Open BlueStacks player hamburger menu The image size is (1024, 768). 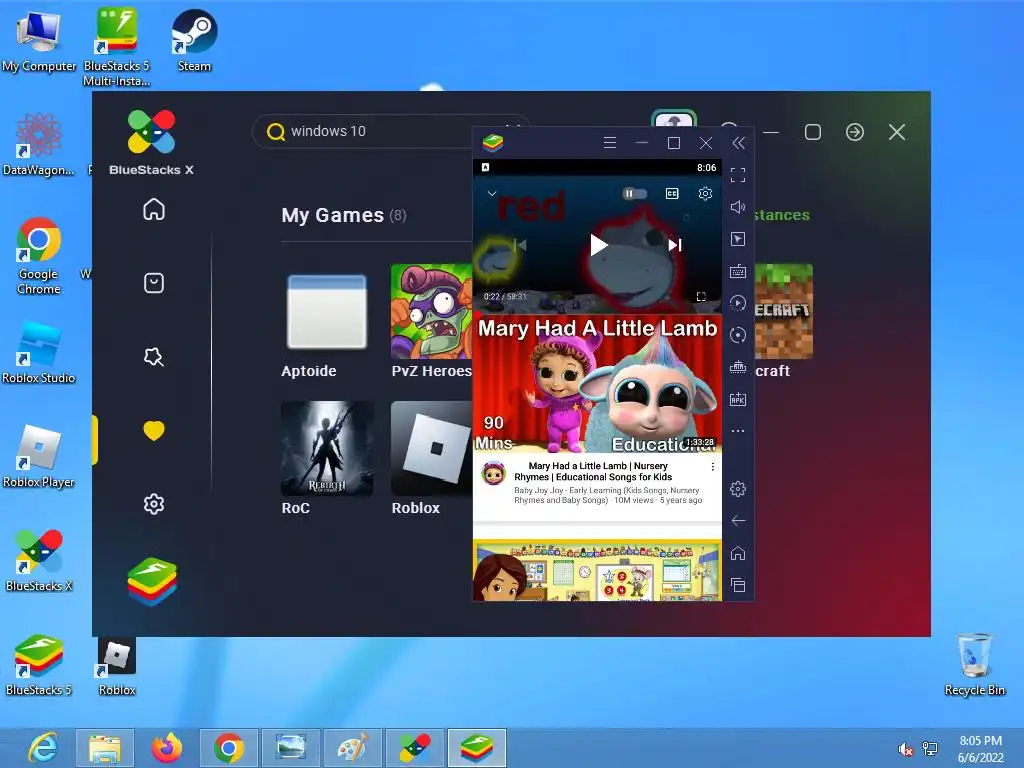(x=610, y=143)
